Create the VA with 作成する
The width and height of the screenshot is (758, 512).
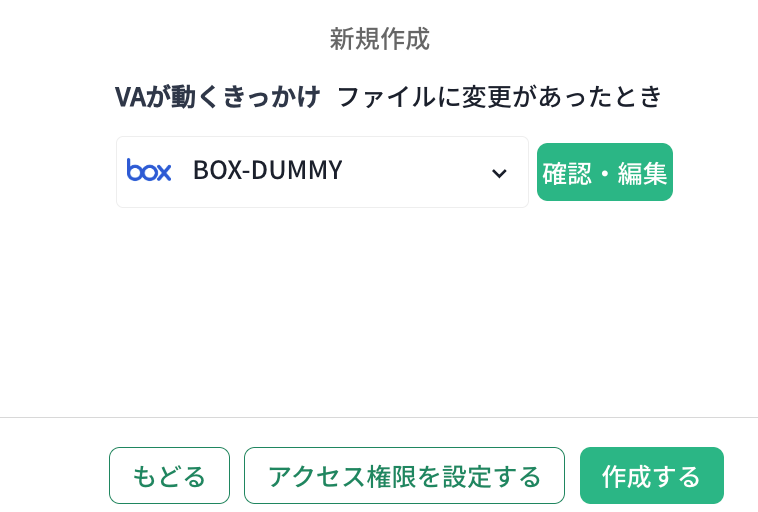coord(651,476)
